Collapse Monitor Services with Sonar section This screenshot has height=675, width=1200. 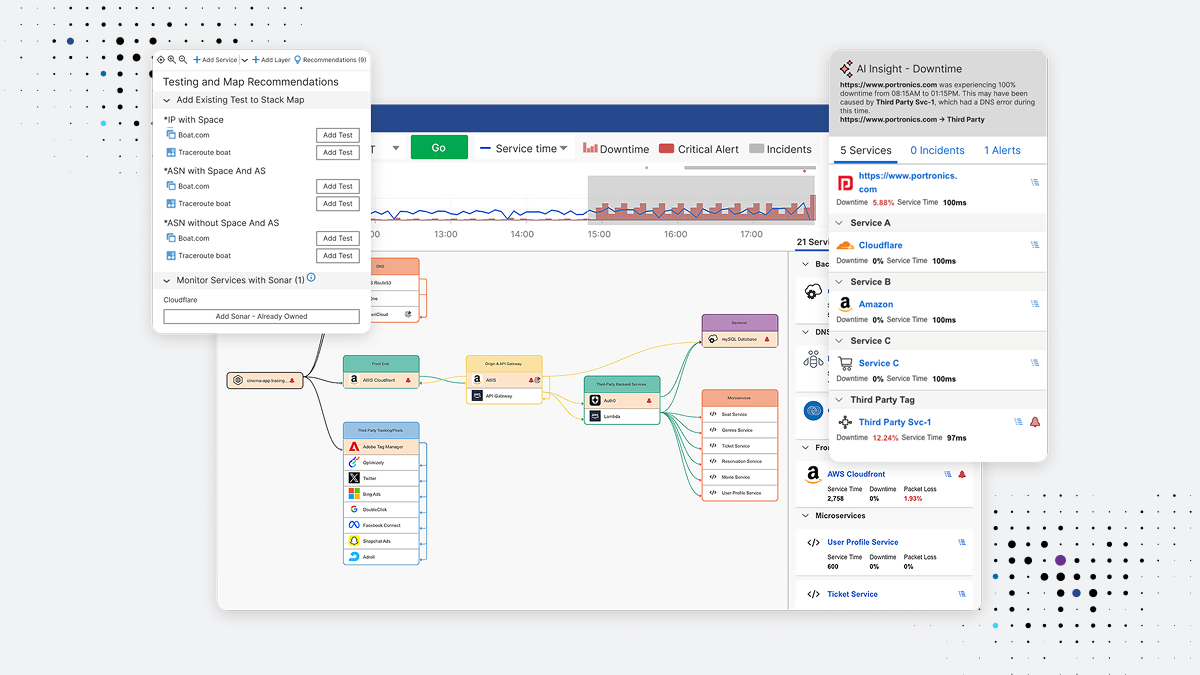167,281
